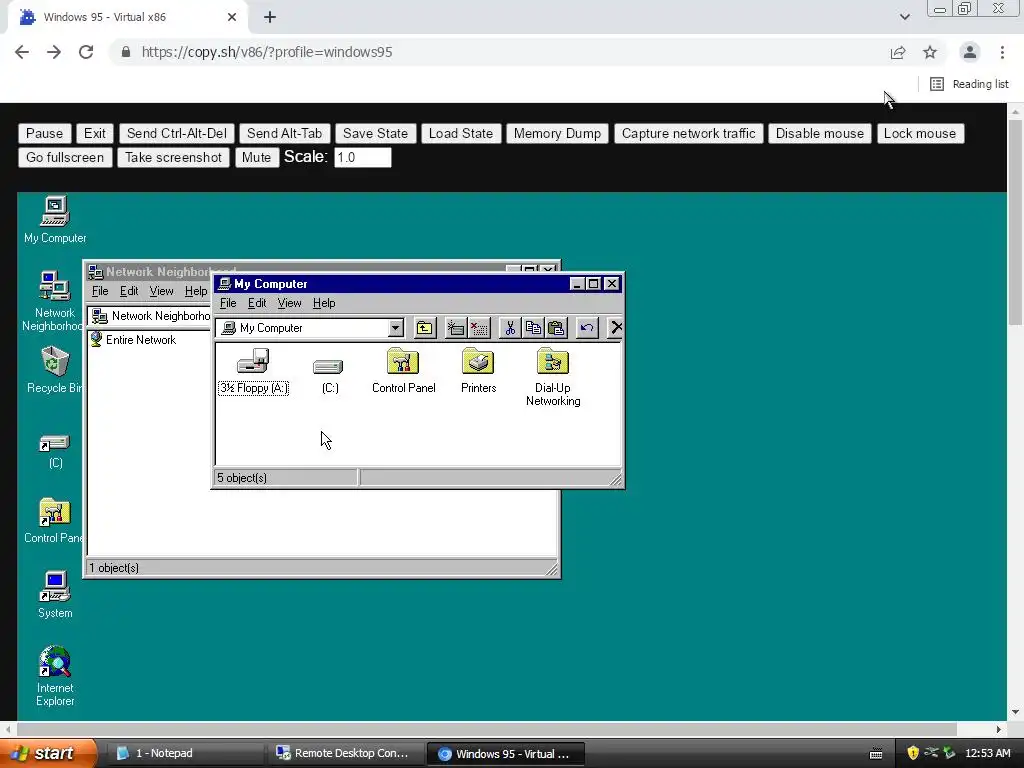Open File menu in My Computer window
Viewport: 1024px width, 768px height.
pos(228,303)
